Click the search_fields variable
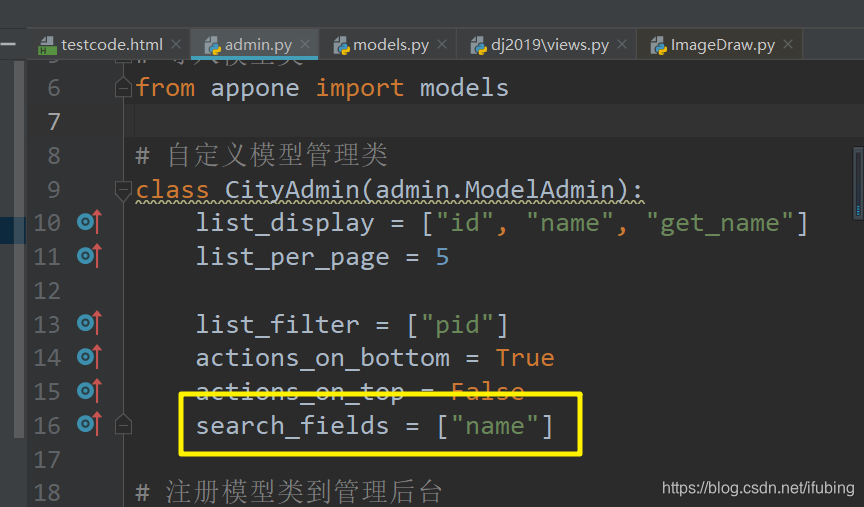864x507 pixels. coord(292,426)
